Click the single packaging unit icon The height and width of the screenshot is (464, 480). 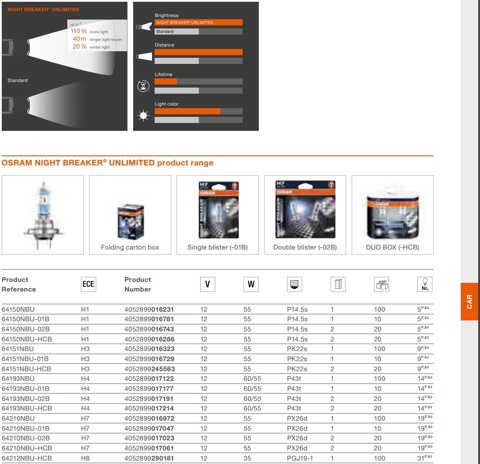[338, 284]
